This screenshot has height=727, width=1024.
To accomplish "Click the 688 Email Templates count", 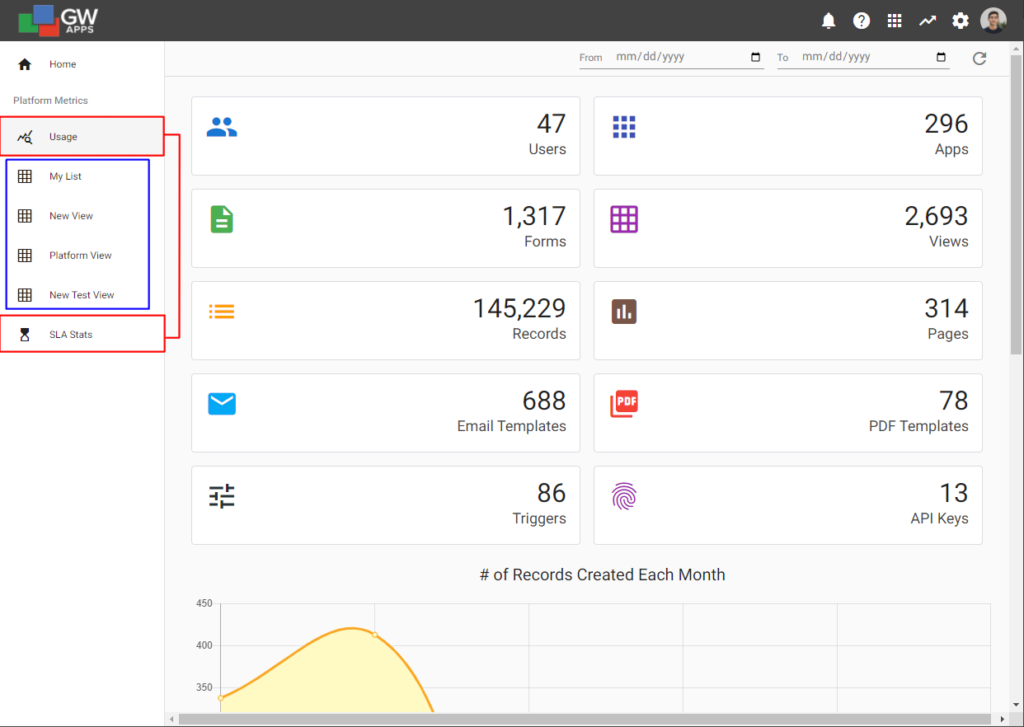I will [544, 400].
